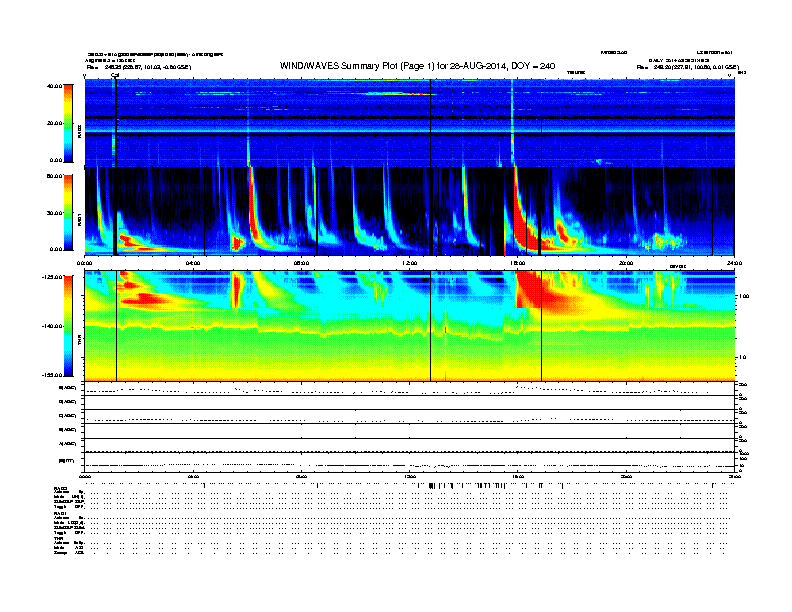The image size is (792, 612).
Task: Click the 30.00 label on RAD1 color scale
Action: pyautogui.click(x=55, y=213)
